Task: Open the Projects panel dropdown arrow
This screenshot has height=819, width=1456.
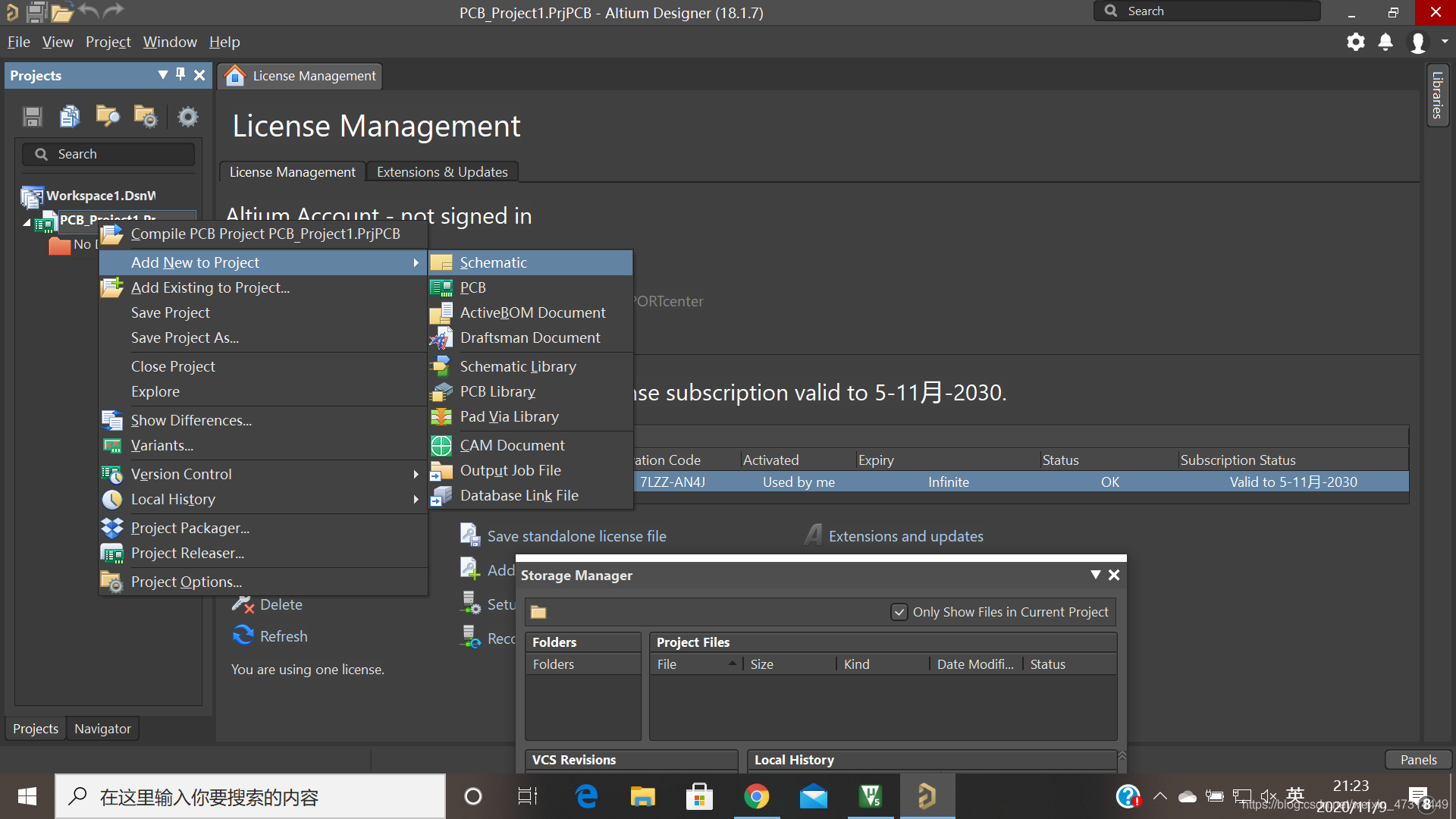Action: [x=162, y=74]
